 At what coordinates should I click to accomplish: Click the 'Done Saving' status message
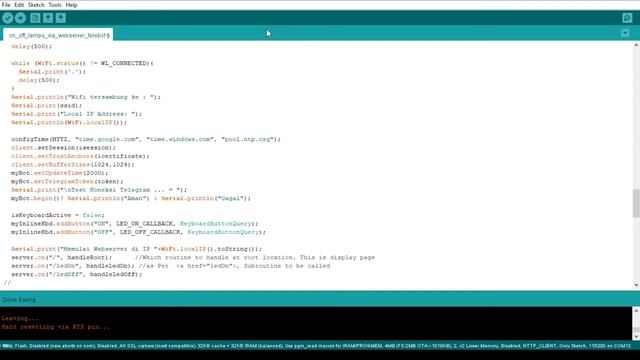[x=19, y=300]
